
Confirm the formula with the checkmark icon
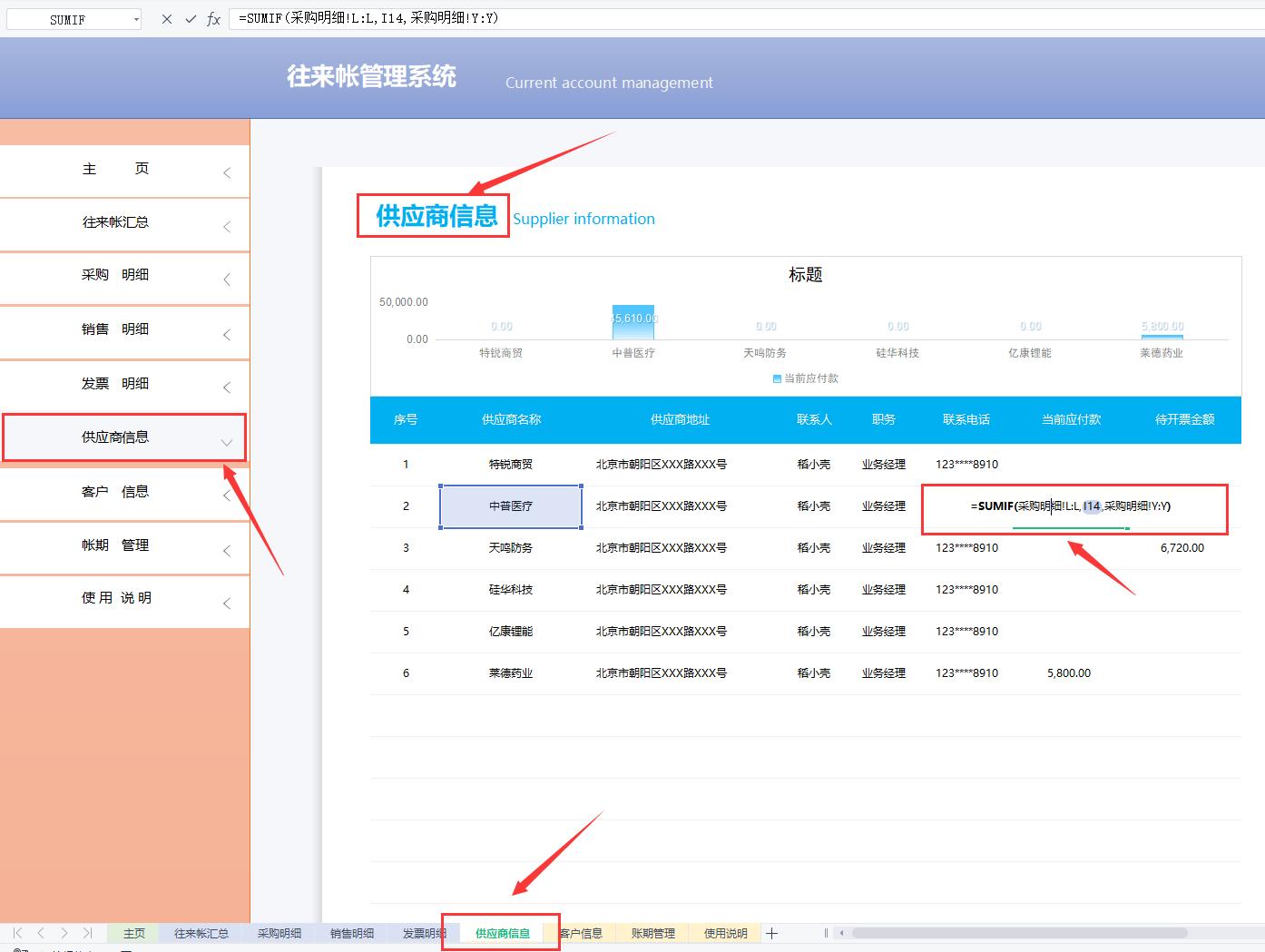tap(191, 19)
